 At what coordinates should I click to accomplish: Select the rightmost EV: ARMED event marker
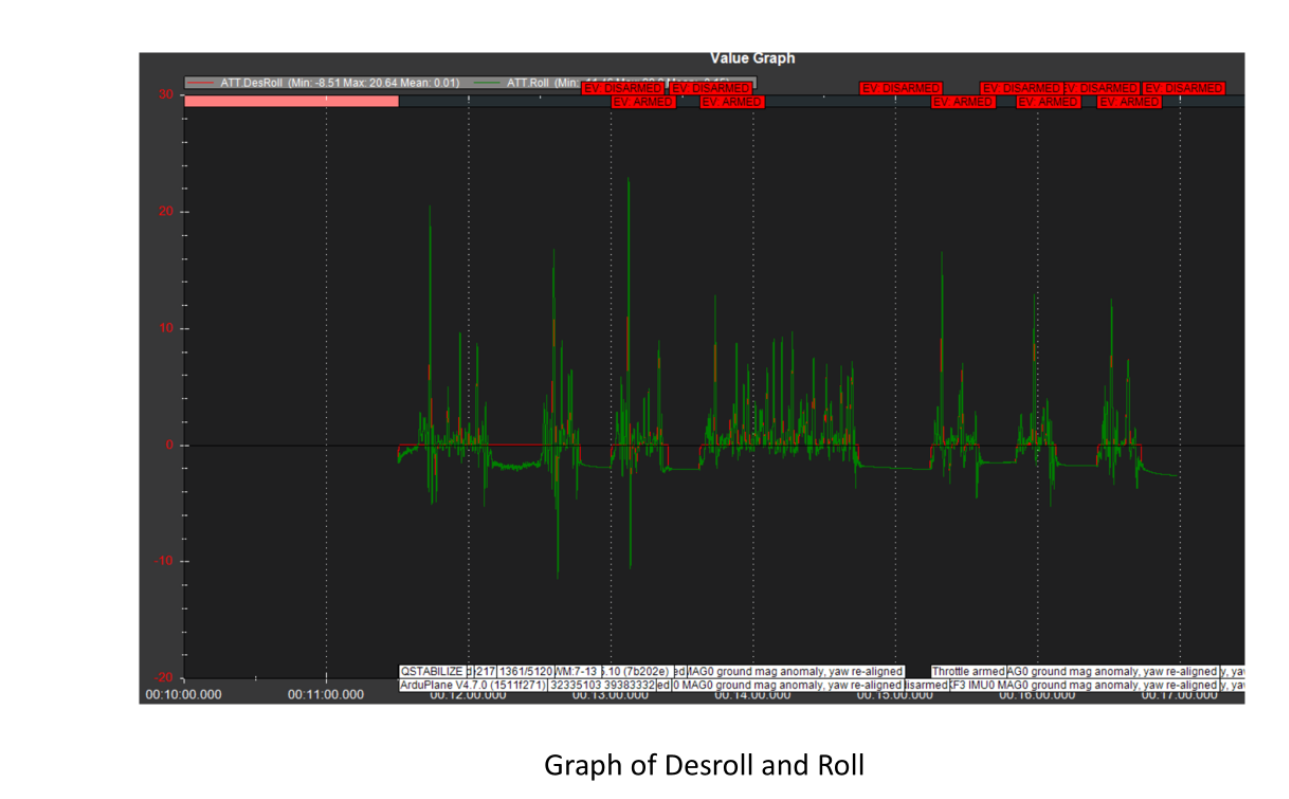1129,102
